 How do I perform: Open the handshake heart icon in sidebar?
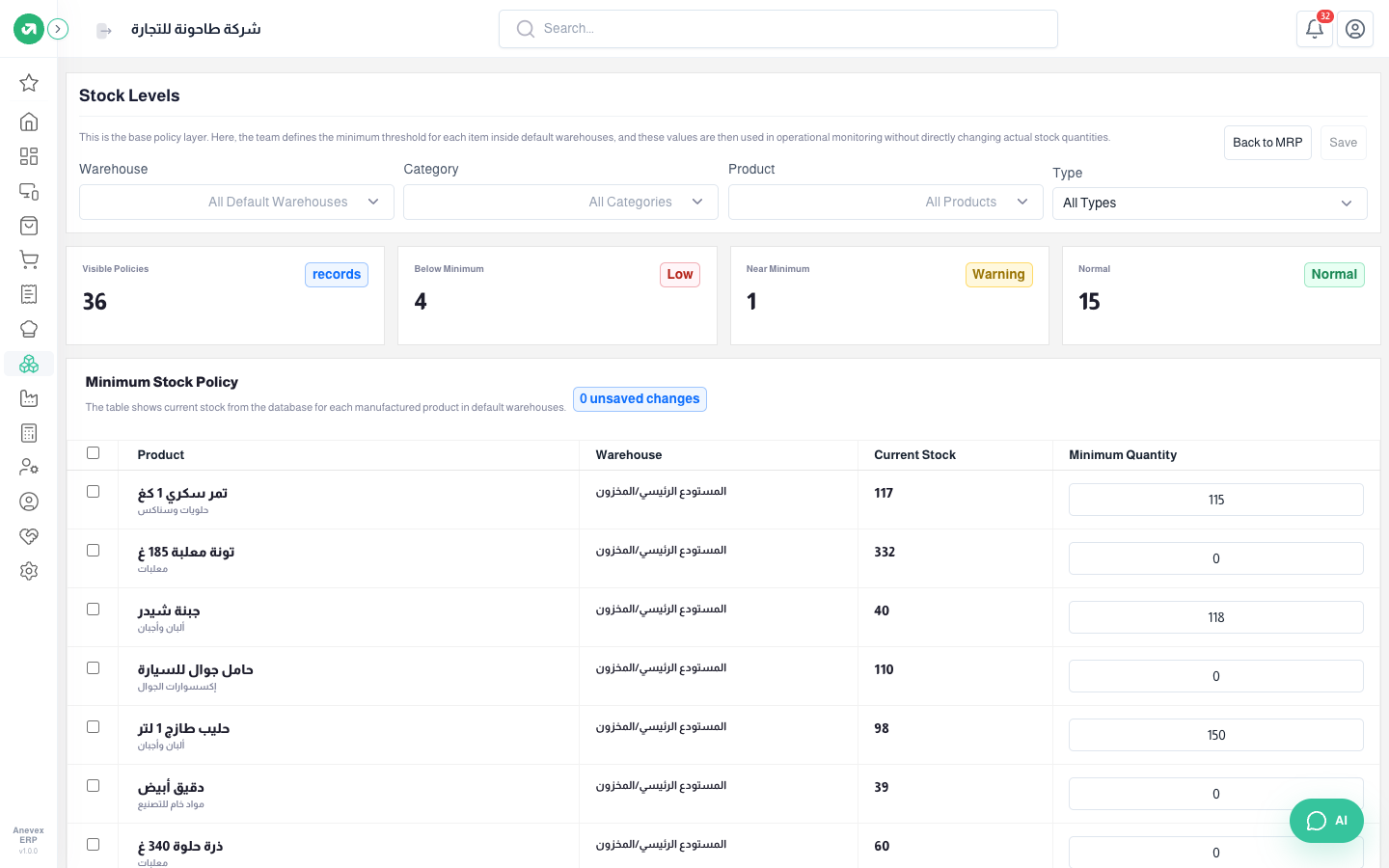coord(29,536)
